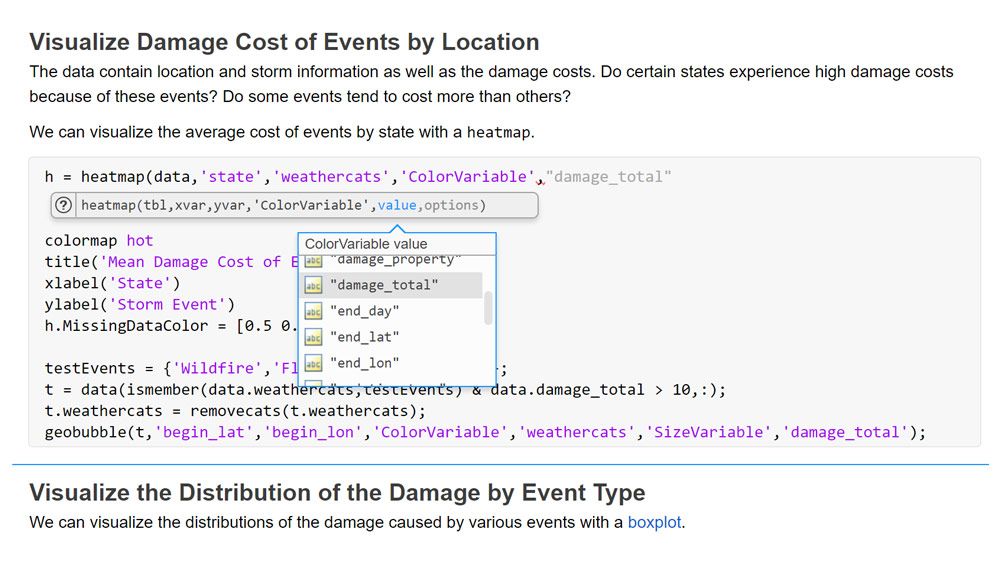Click the "colormap hot" code line
1000x563 pixels.
tap(99, 241)
